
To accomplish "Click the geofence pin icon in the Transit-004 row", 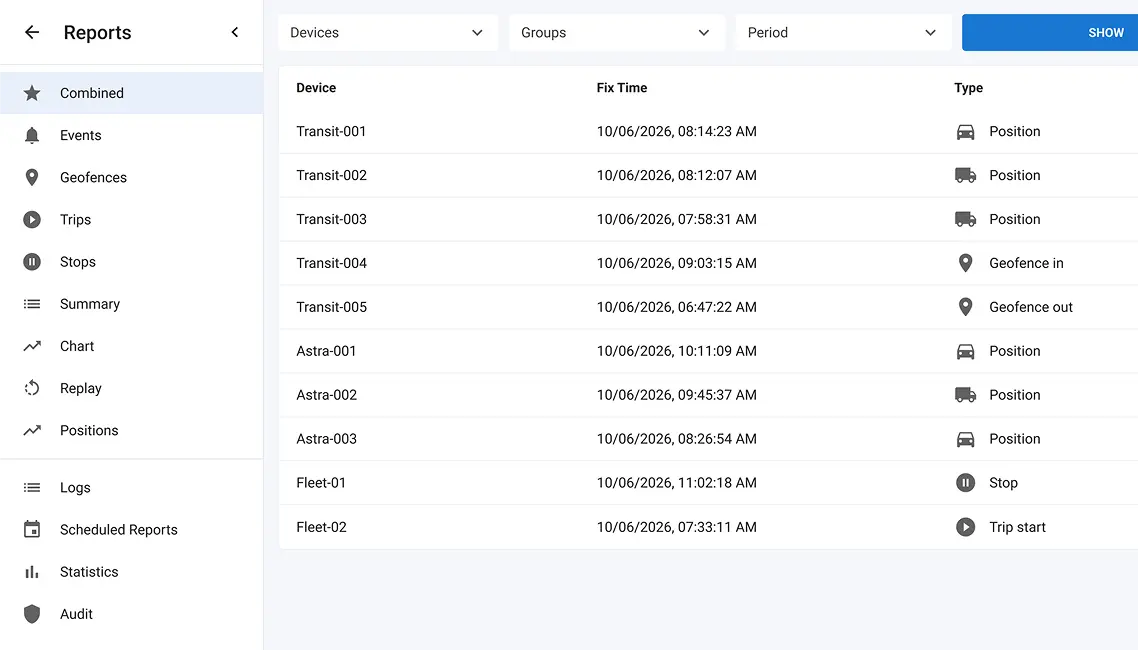I will click(965, 263).
